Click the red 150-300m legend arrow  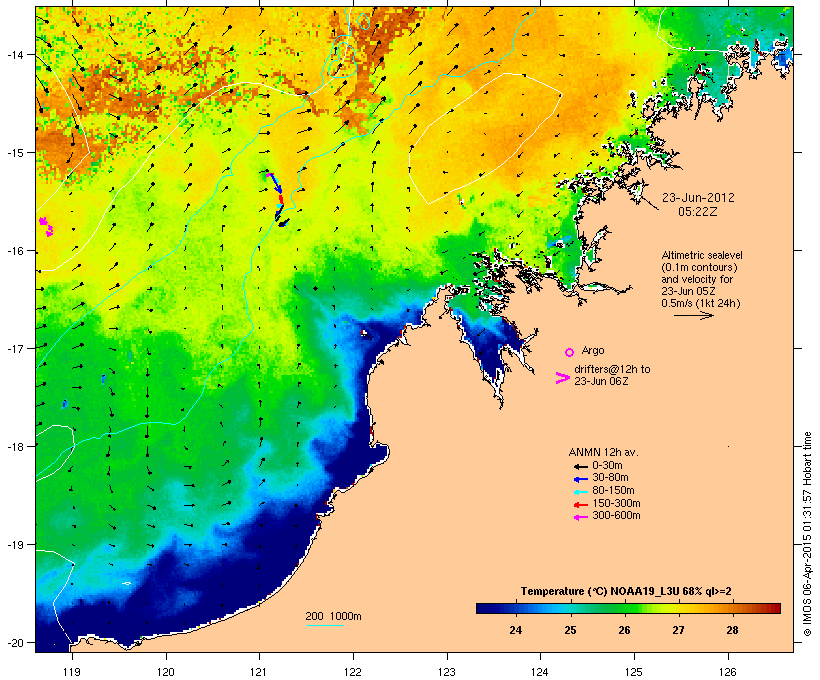pyautogui.click(x=580, y=505)
